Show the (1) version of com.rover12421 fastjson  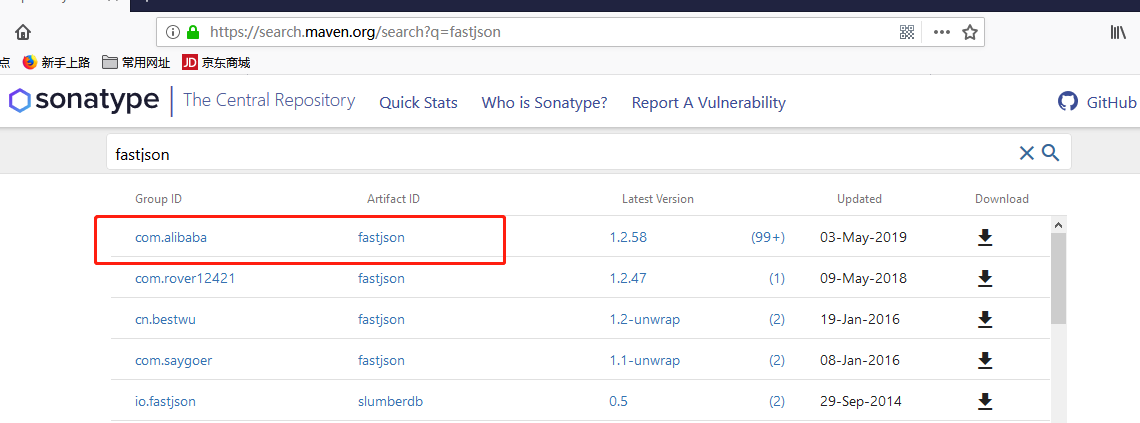[x=776, y=278]
